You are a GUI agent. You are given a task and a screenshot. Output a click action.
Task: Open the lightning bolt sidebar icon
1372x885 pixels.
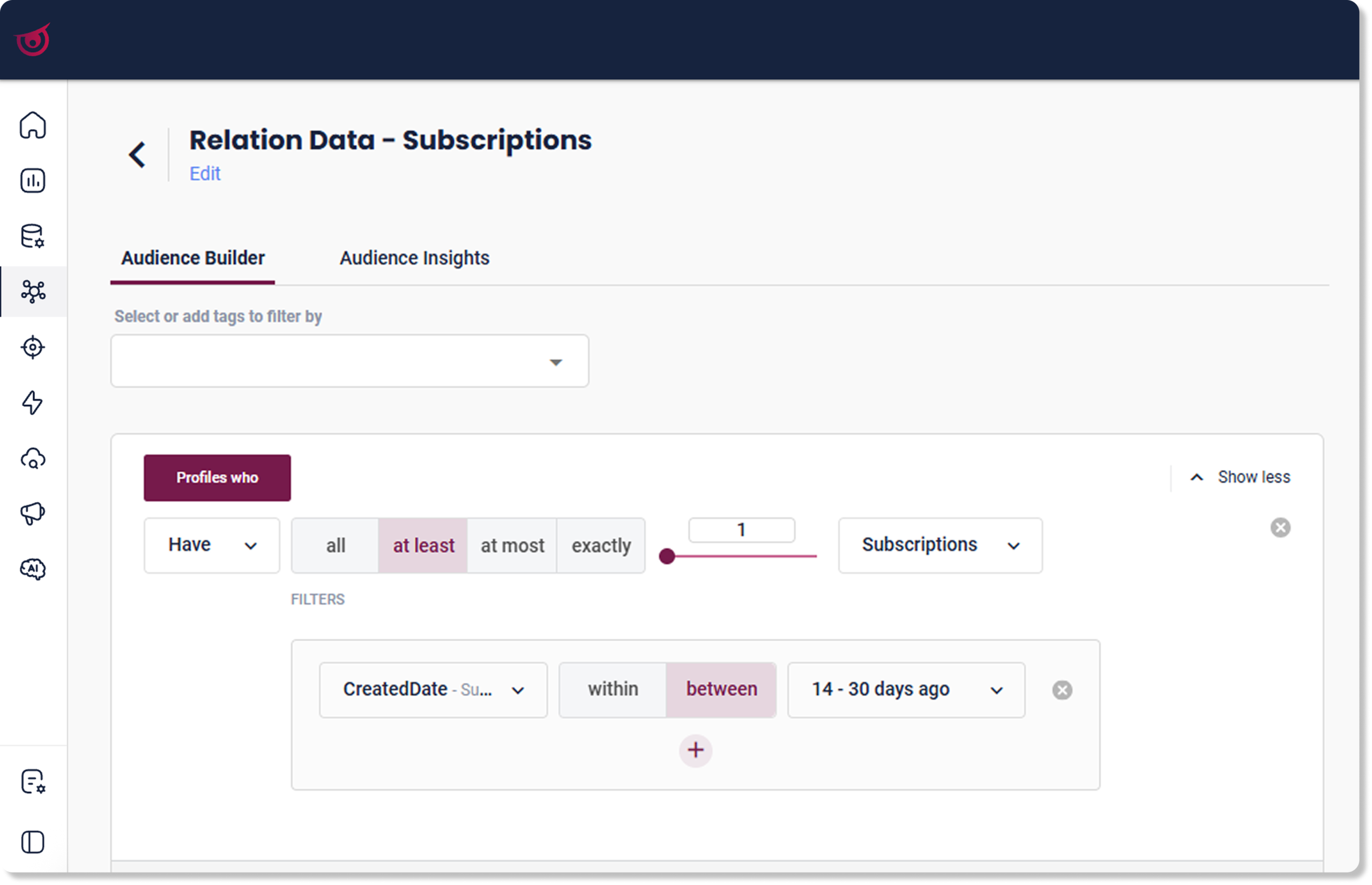(x=33, y=402)
